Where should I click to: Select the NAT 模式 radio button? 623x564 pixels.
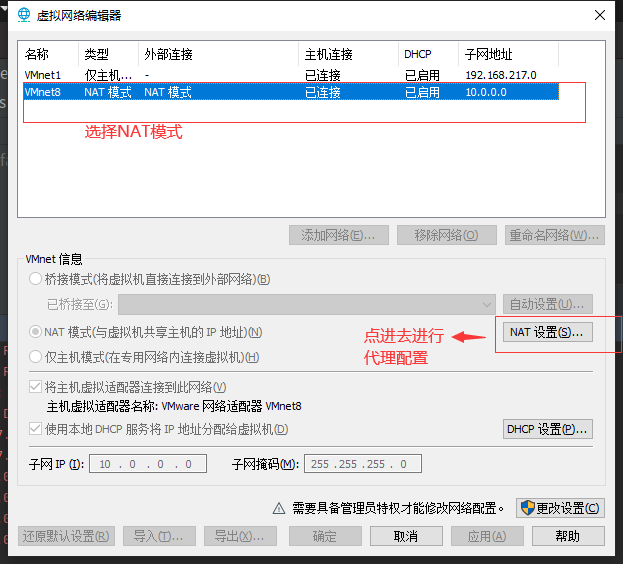coord(35,332)
